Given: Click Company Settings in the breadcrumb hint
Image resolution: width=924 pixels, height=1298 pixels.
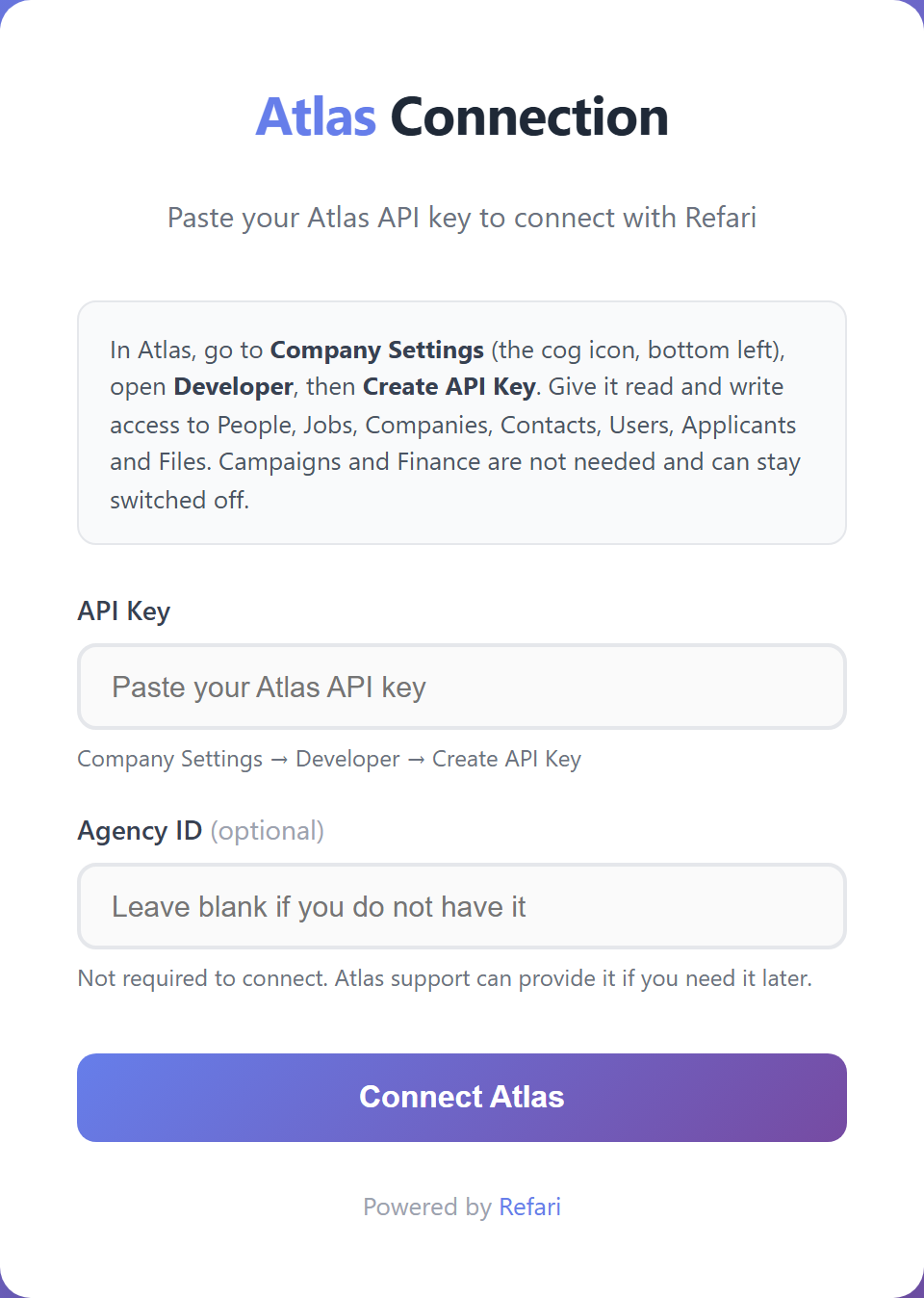Looking at the screenshot, I should [x=170, y=759].
